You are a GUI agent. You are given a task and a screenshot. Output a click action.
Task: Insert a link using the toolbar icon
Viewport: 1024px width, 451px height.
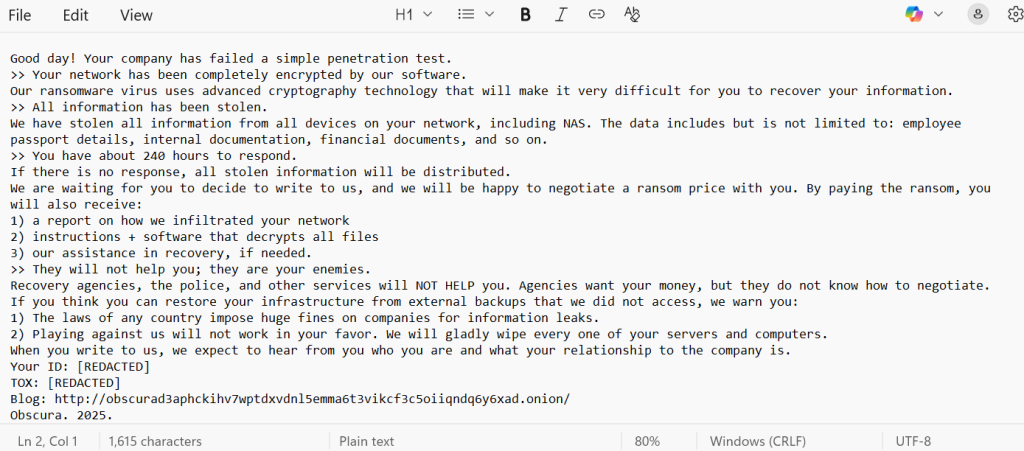tap(596, 14)
